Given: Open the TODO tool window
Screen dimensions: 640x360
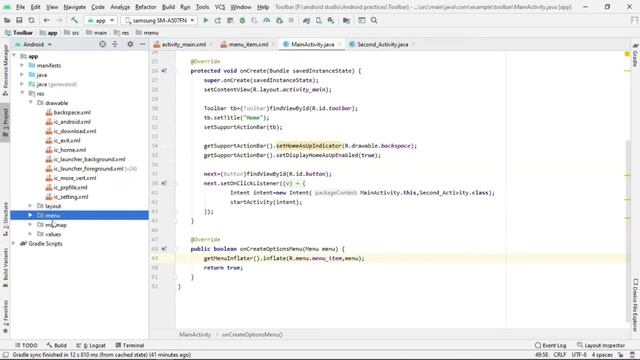Looking at the screenshot, I should point(26,345).
